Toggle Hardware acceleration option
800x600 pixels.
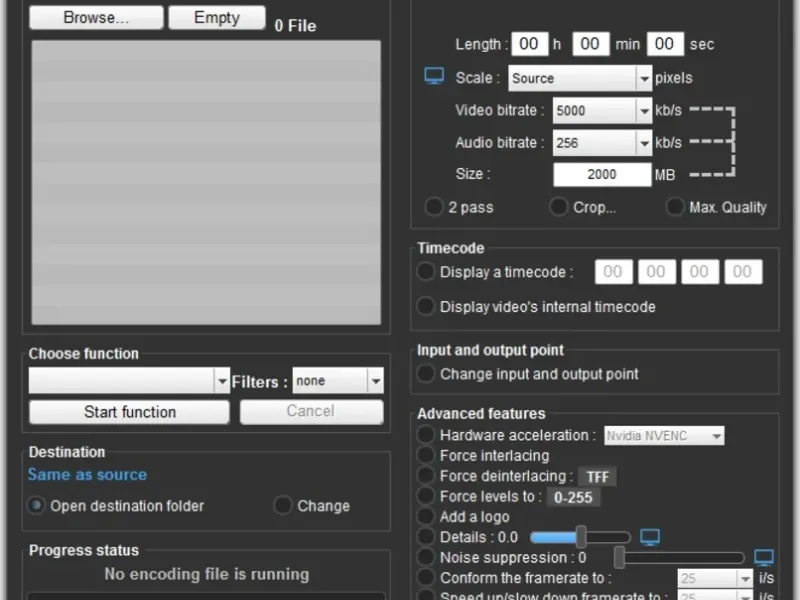[x=426, y=435]
